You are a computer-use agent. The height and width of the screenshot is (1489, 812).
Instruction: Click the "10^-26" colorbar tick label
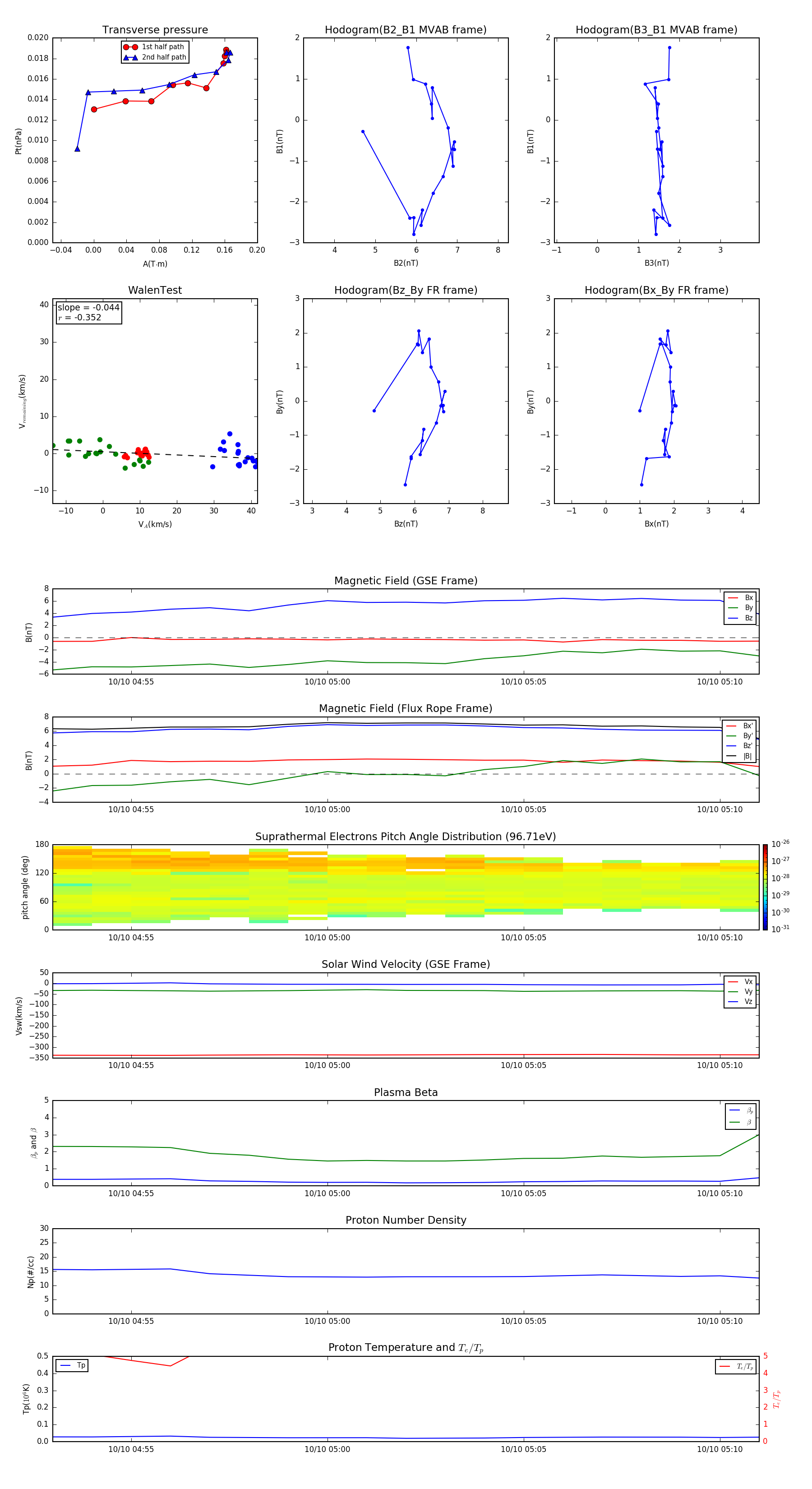click(780, 844)
